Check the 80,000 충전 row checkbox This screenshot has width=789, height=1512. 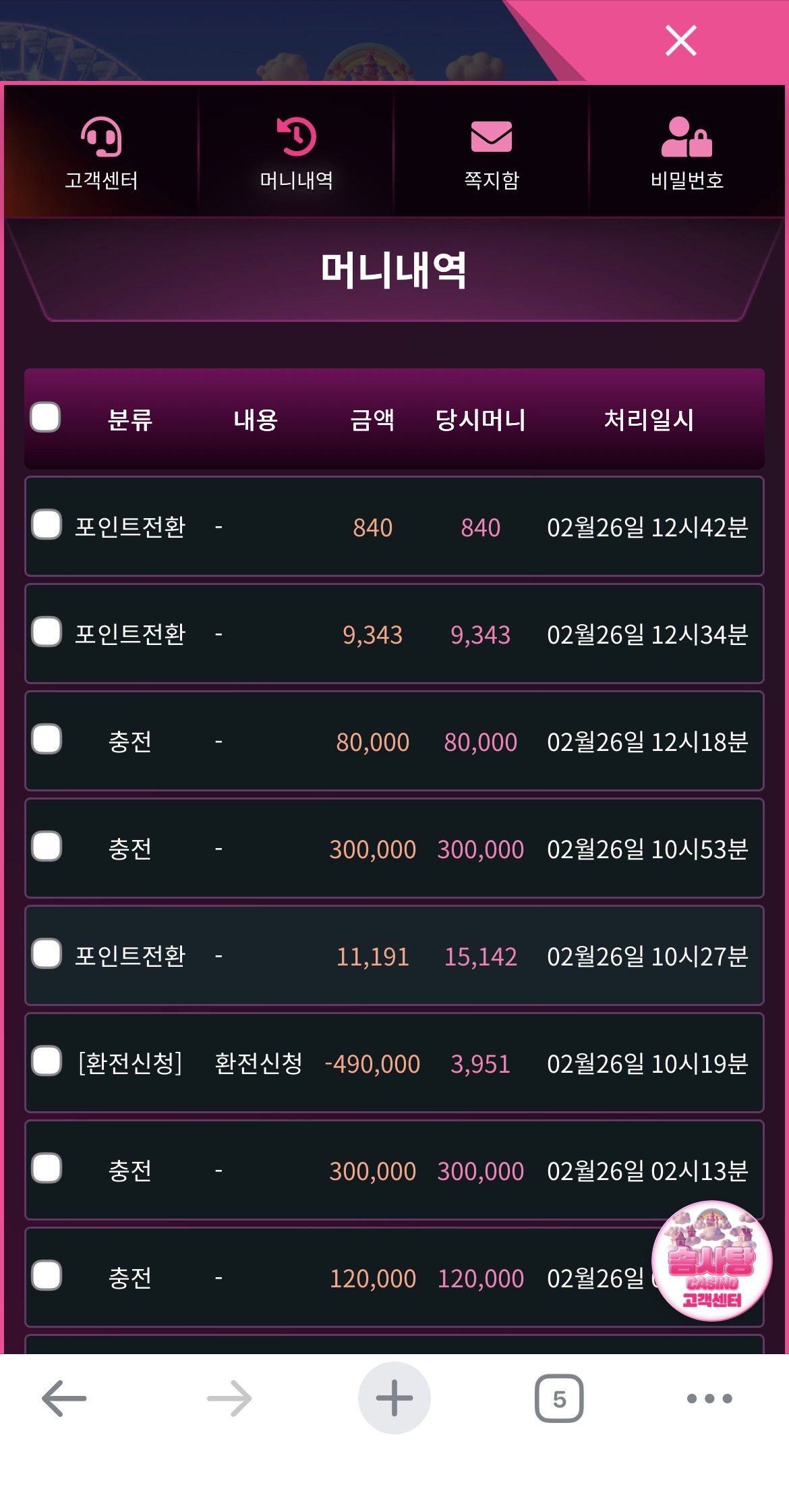(47, 739)
